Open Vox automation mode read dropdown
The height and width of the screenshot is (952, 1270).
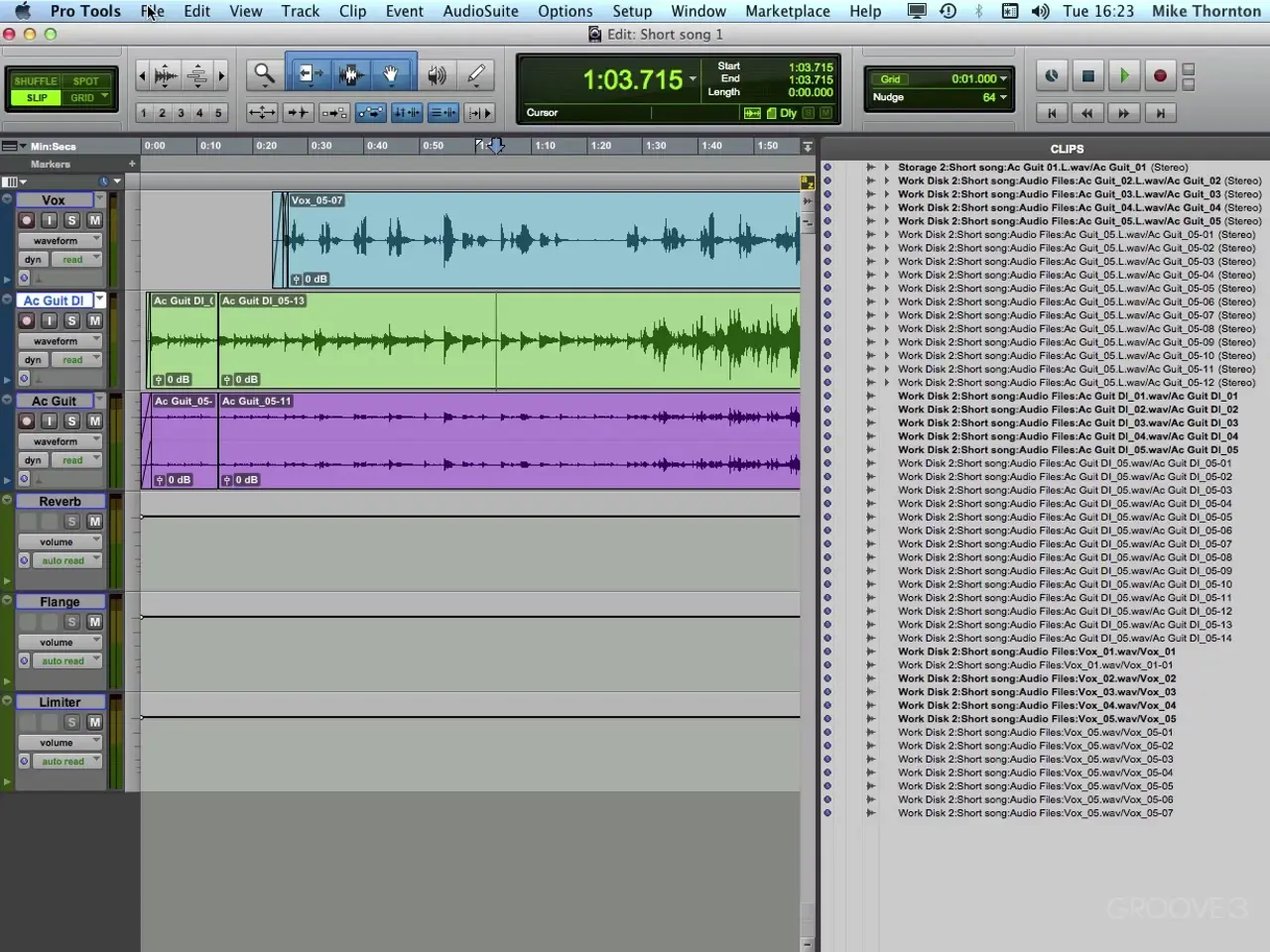click(76, 260)
